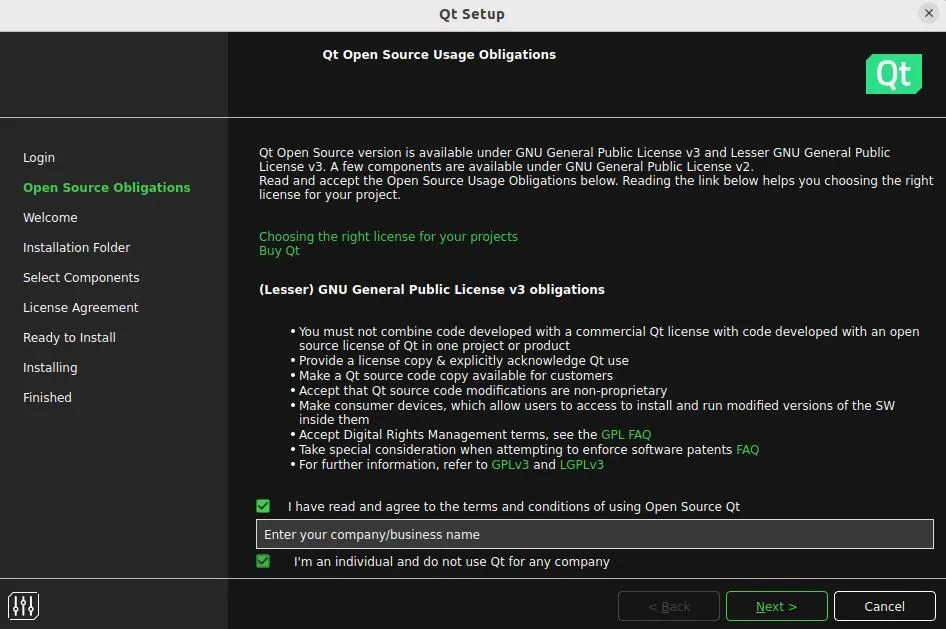Open Choosing the right license for your projects
946x629 pixels.
click(388, 236)
